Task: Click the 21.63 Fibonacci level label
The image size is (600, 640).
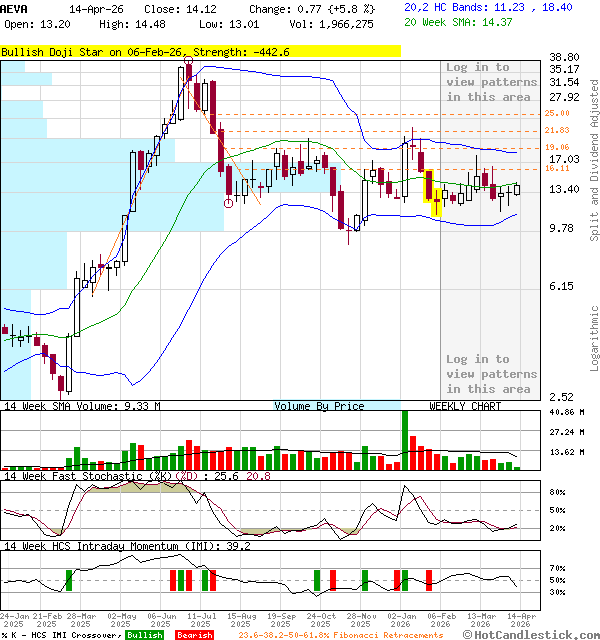Action: 558,131
